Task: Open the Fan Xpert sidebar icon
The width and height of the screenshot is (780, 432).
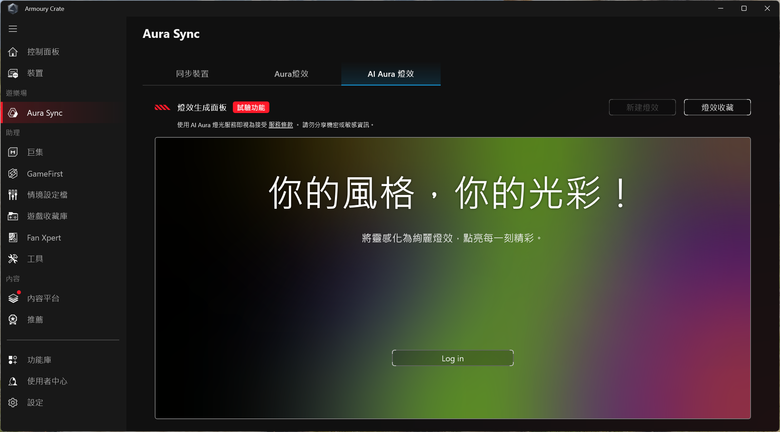Action: [13, 237]
